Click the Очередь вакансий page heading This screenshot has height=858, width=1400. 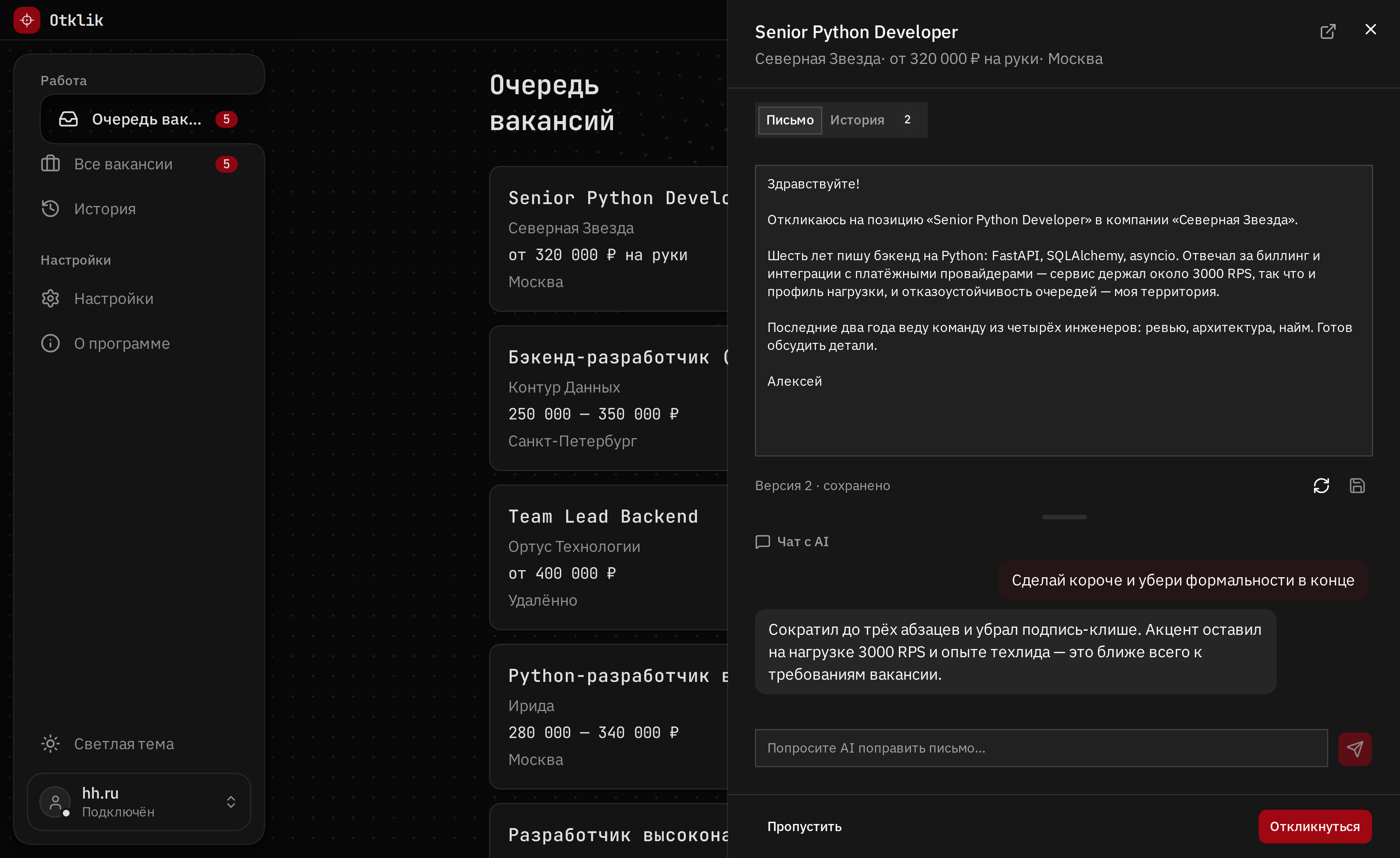552,103
